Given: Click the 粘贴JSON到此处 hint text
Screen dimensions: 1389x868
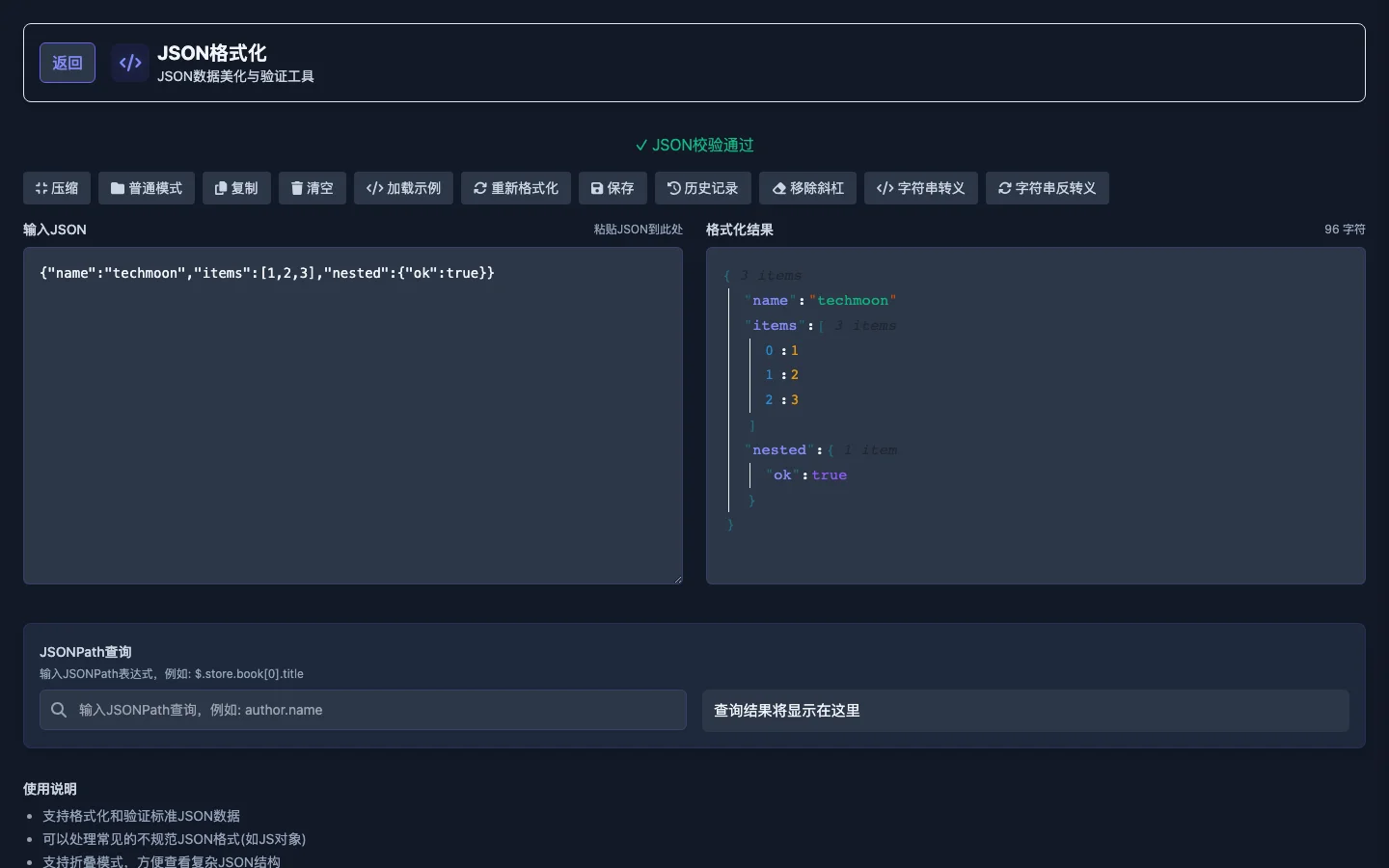Looking at the screenshot, I should pos(639,230).
